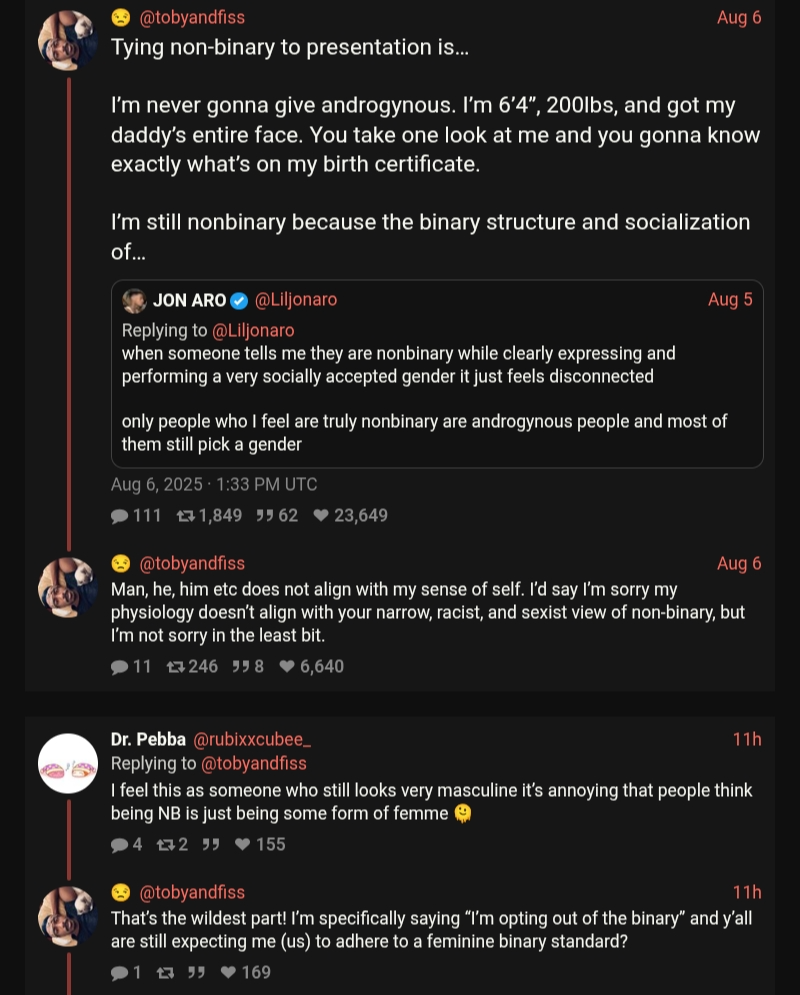Click the comment icon showing 111 replies
Image resolution: width=800 pixels, height=995 pixels.
120,516
